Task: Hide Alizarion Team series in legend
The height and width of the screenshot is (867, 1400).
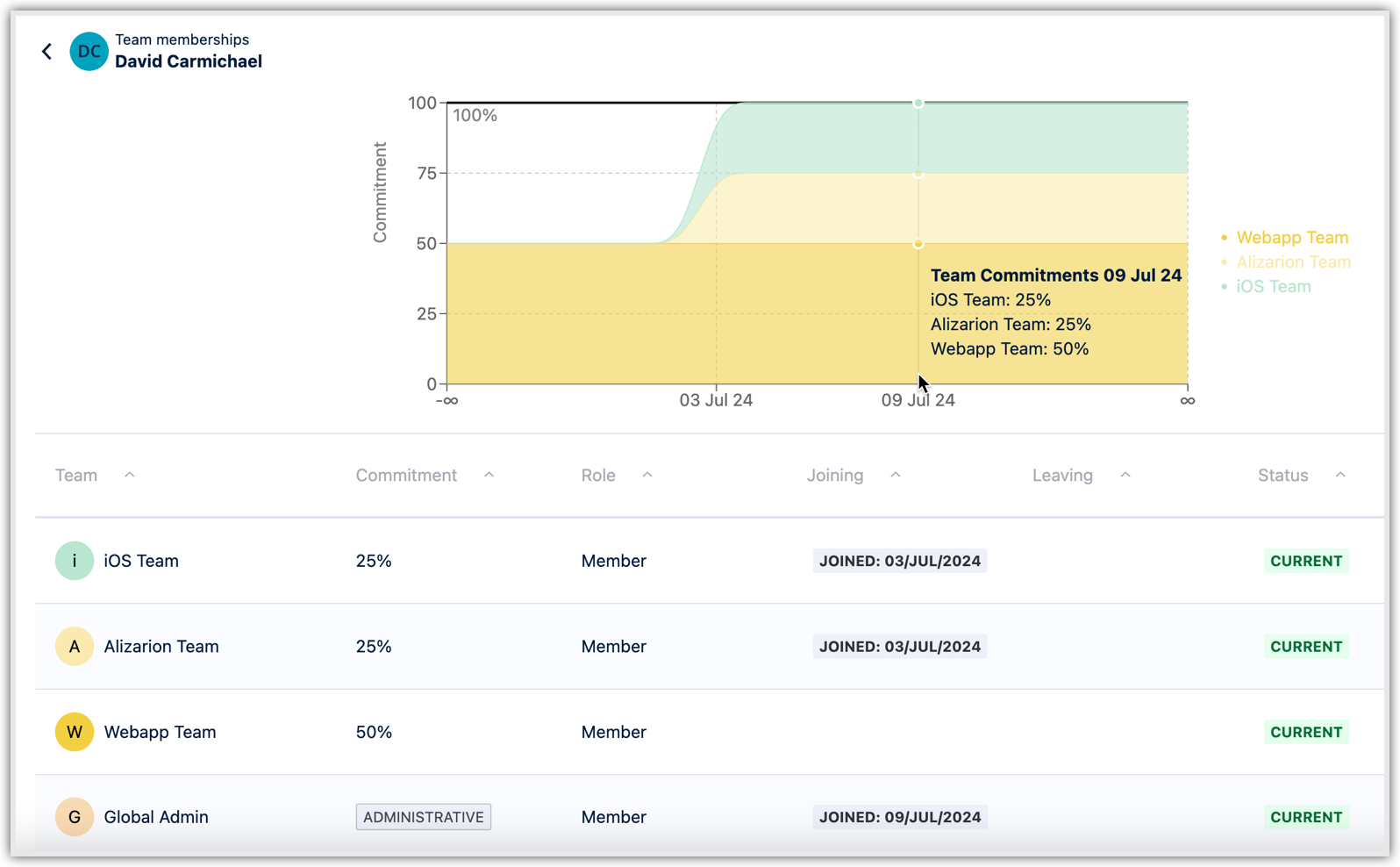Action: point(1293,262)
